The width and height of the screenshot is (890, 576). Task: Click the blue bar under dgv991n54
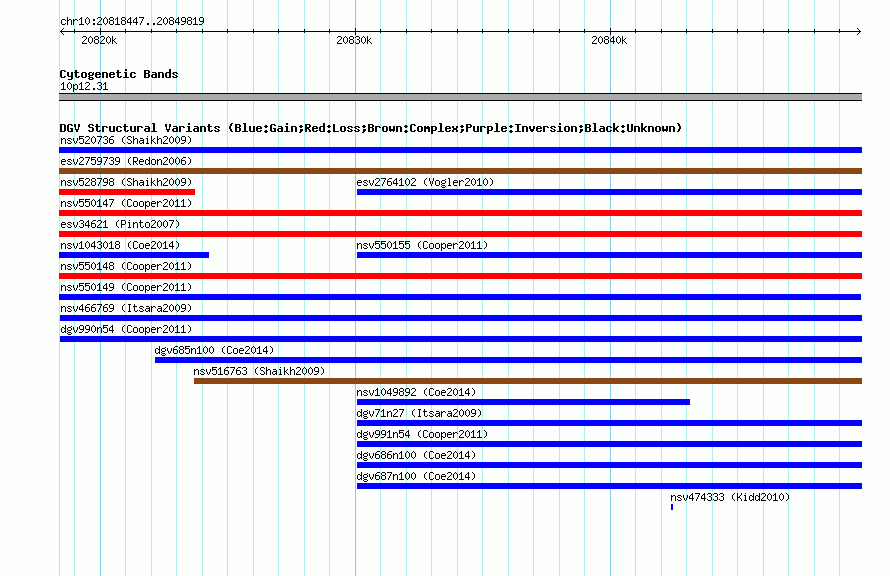tap(609, 444)
